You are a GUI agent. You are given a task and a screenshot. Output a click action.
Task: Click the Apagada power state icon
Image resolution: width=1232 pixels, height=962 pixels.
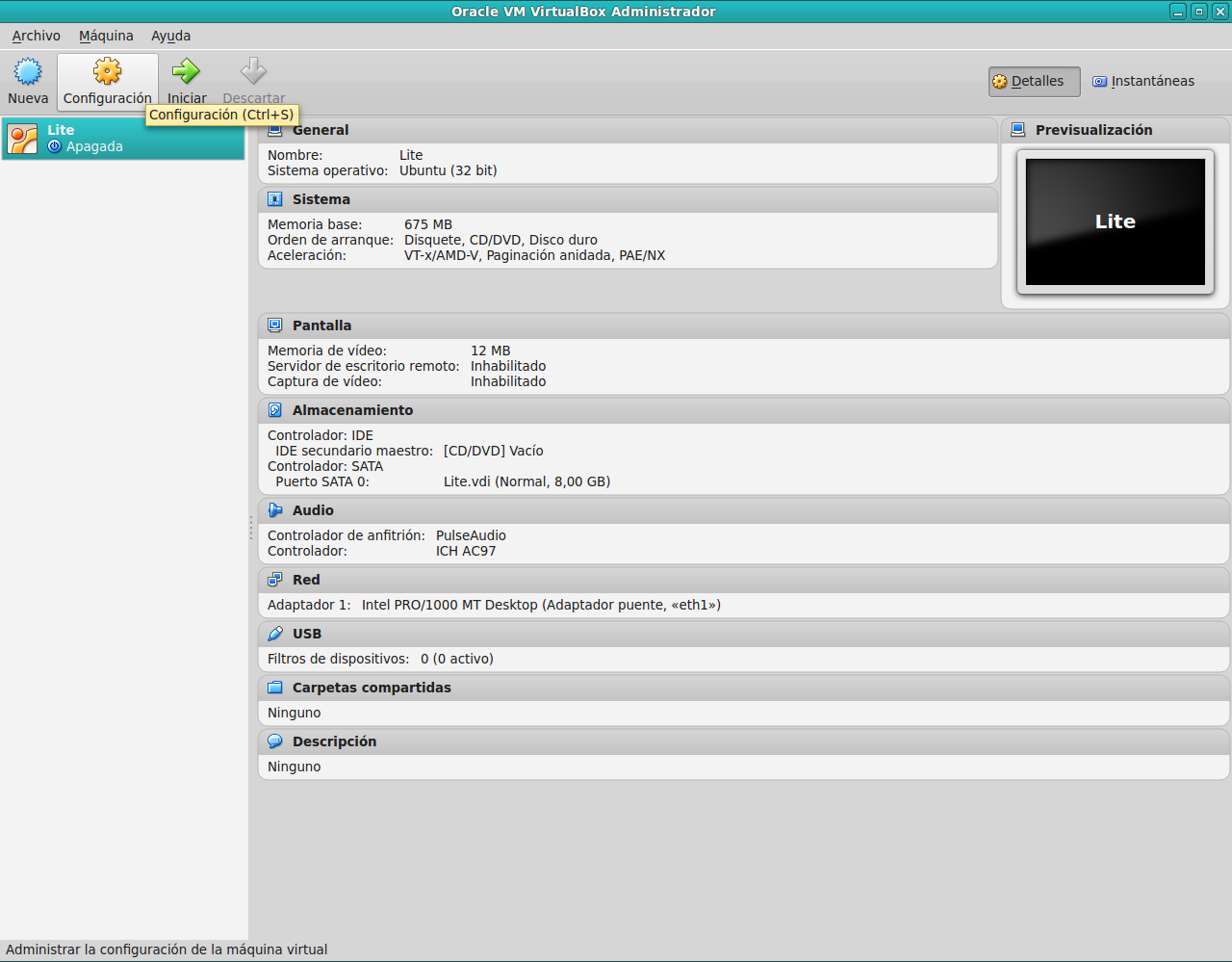tap(55, 146)
